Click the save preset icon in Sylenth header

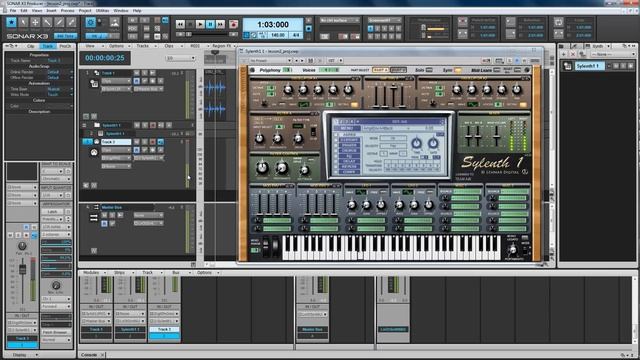click(x=310, y=60)
